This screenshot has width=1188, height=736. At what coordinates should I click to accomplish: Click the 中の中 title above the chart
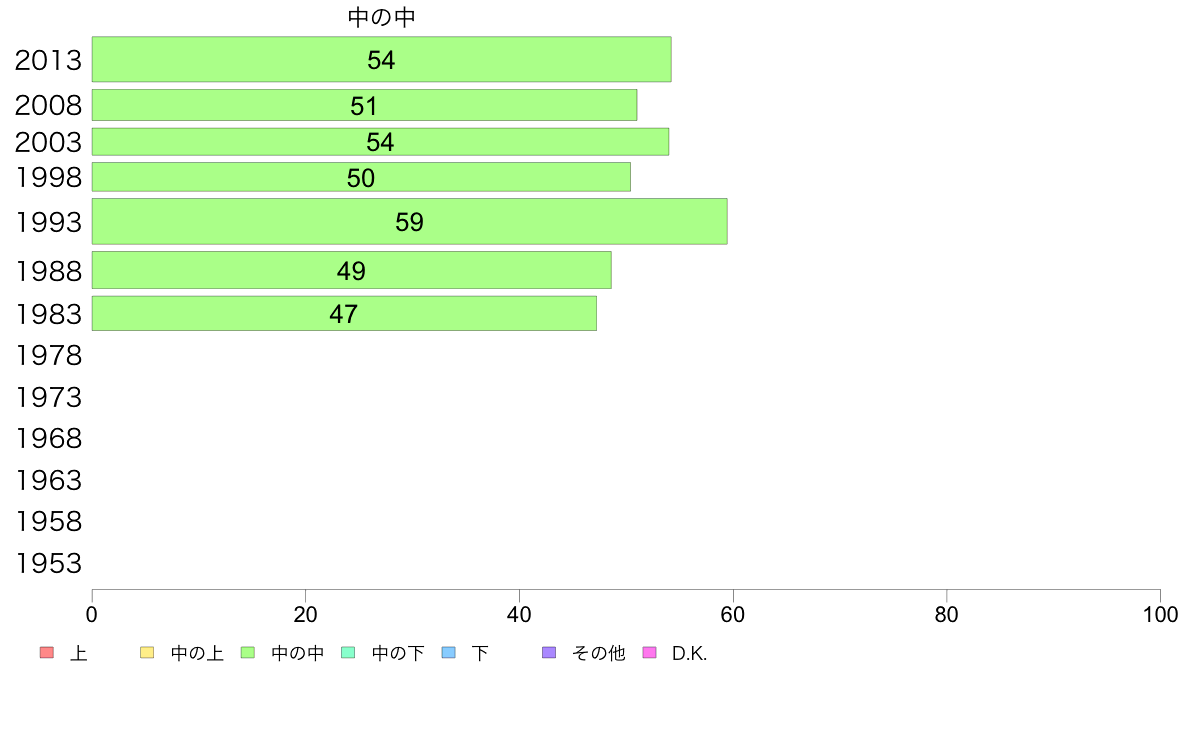[381, 17]
